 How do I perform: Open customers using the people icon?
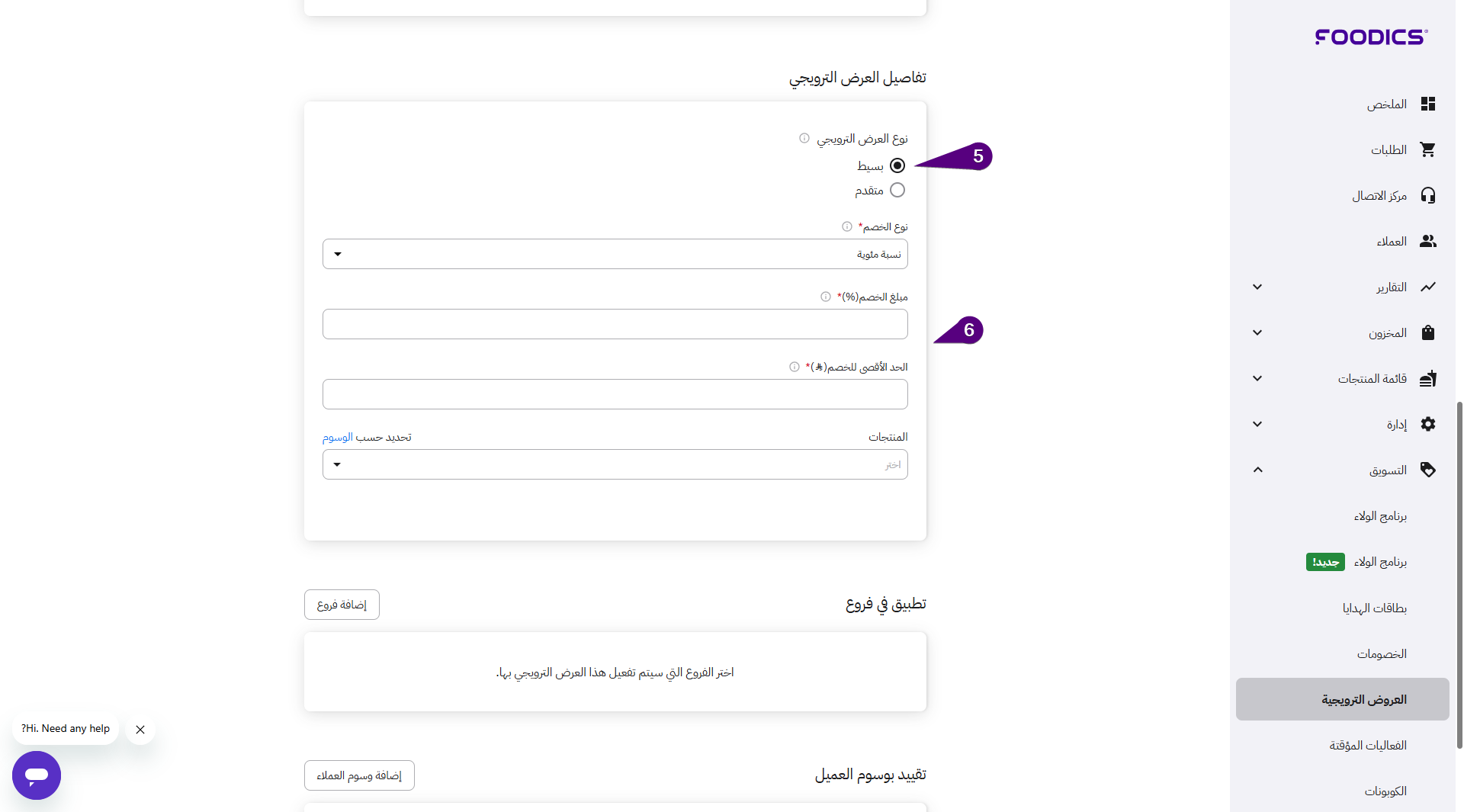1427,242
